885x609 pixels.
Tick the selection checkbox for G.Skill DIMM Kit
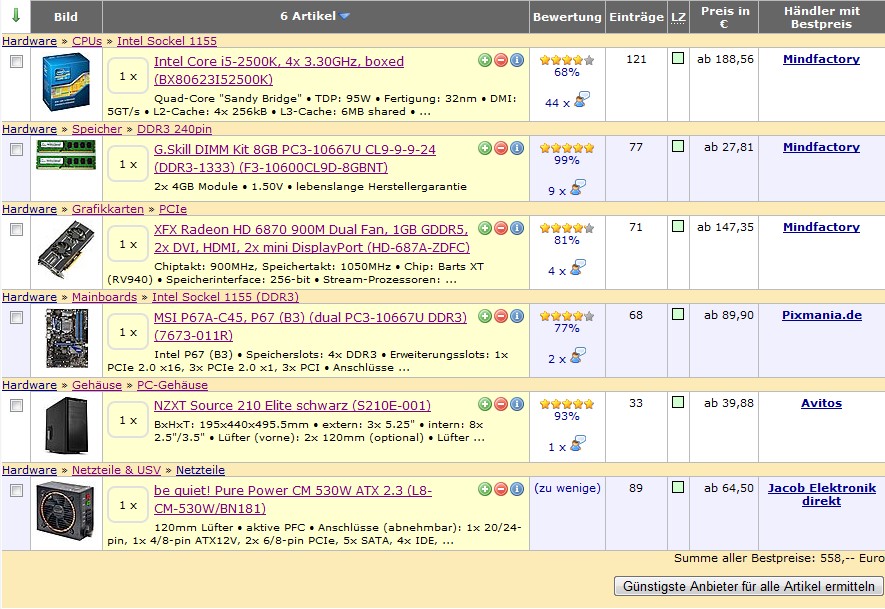[x=16, y=149]
